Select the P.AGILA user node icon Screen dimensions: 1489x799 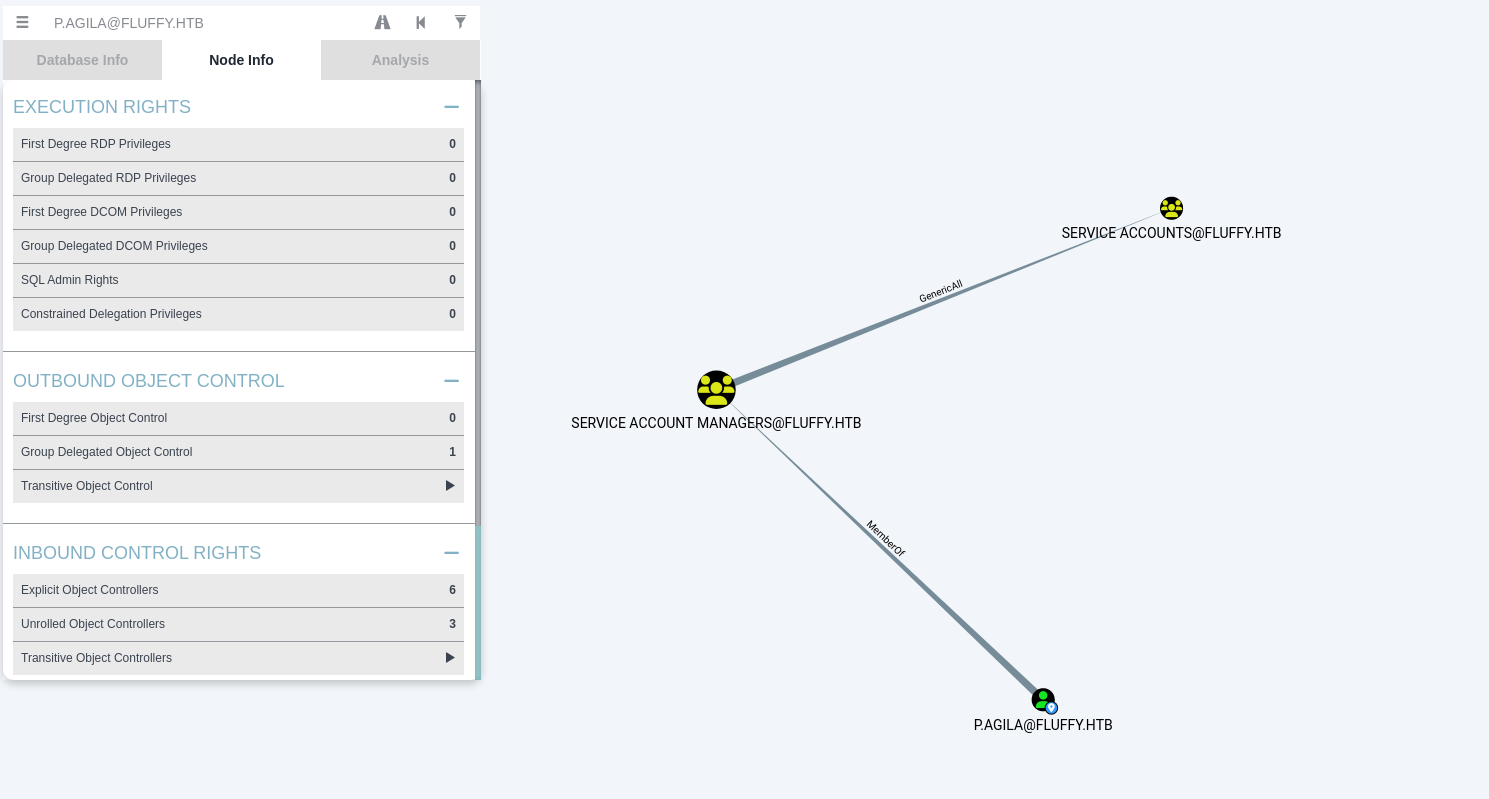pyautogui.click(x=1042, y=699)
